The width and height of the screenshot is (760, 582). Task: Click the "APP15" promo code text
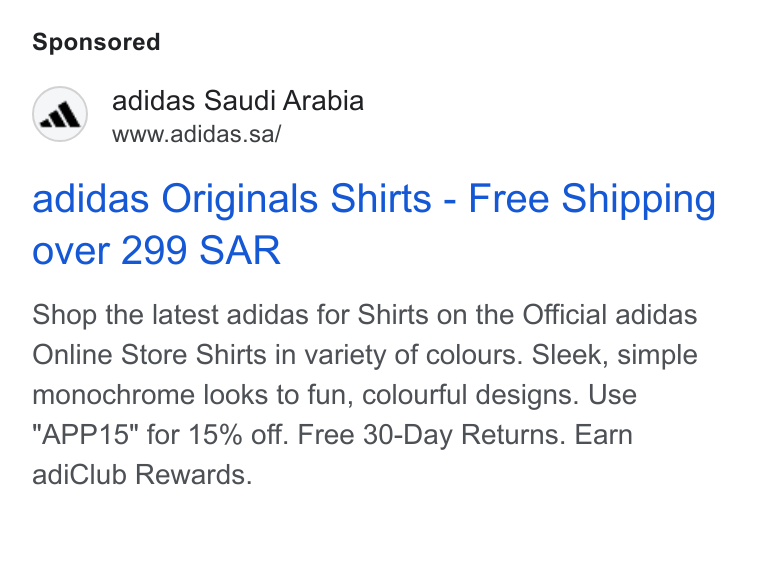click(x=88, y=434)
